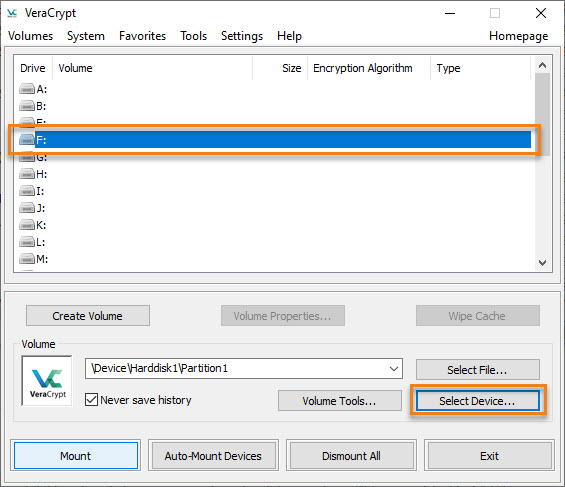Open the Volumes menu
This screenshot has width=565, height=487.
click(x=31, y=36)
